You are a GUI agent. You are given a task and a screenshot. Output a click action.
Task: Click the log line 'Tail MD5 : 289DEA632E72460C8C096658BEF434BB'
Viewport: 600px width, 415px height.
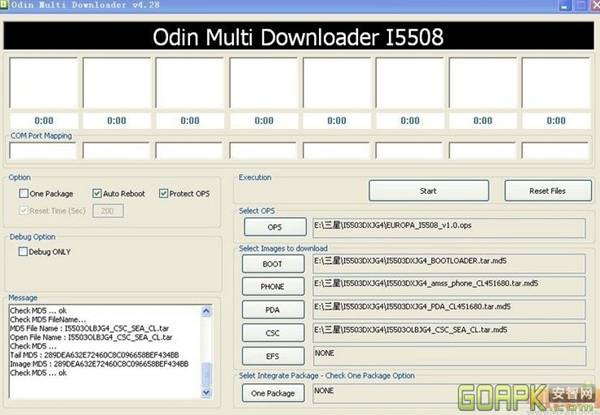pos(95,355)
